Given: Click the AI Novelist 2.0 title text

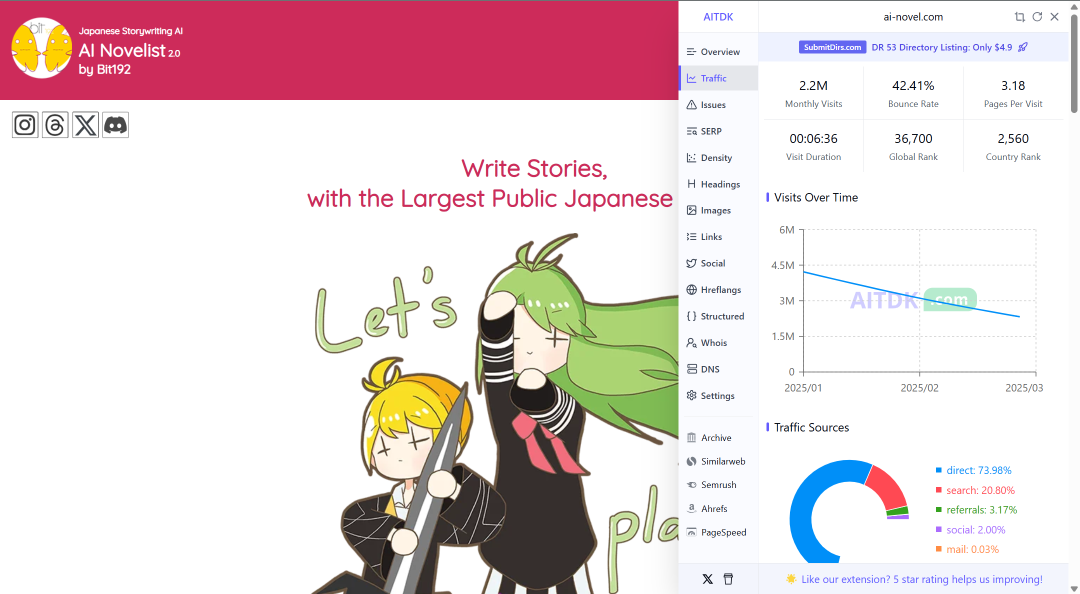Looking at the screenshot, I should (129, 50).
